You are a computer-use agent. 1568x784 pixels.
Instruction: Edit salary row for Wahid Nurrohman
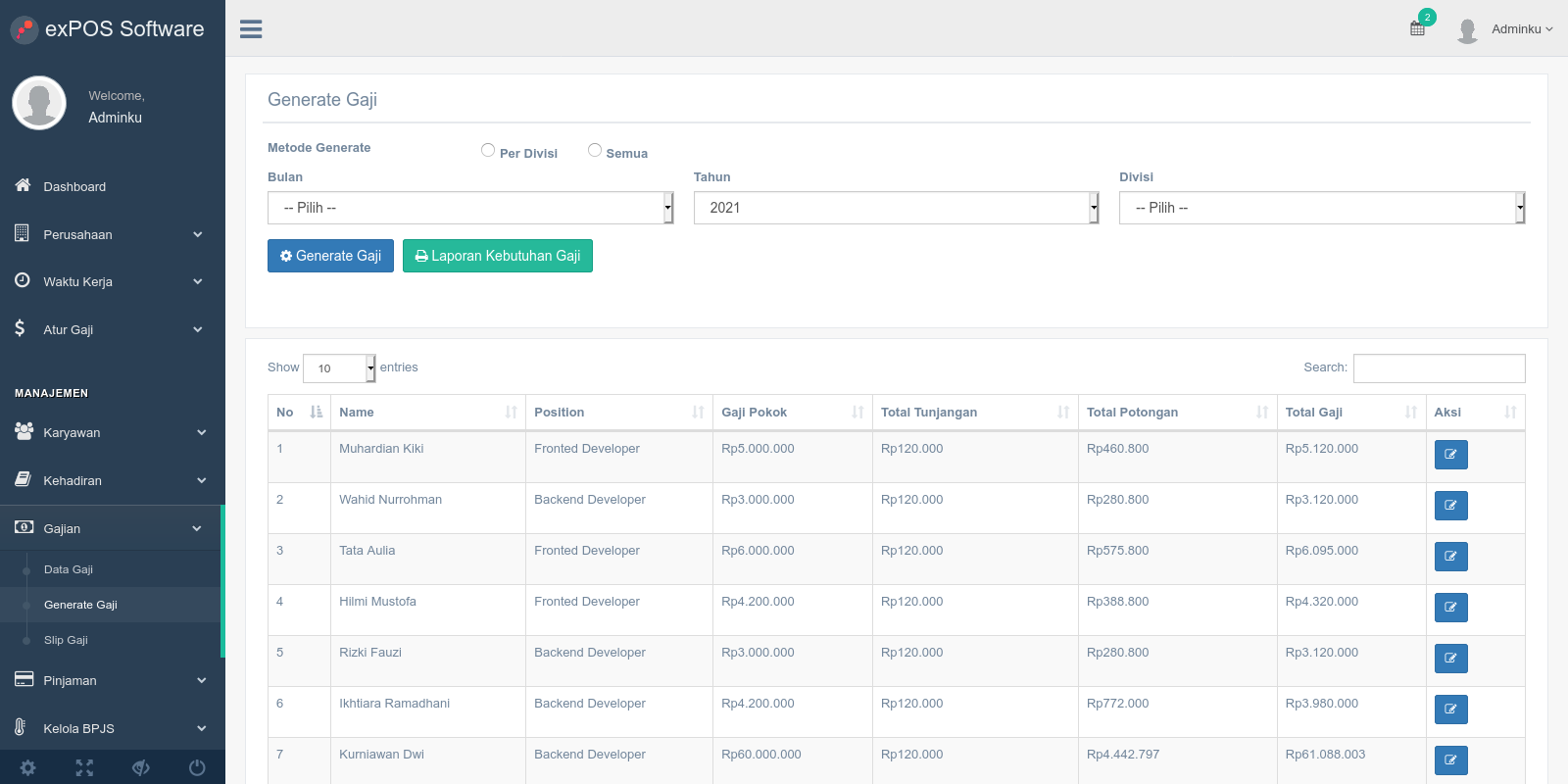[x=1450, y=506]
